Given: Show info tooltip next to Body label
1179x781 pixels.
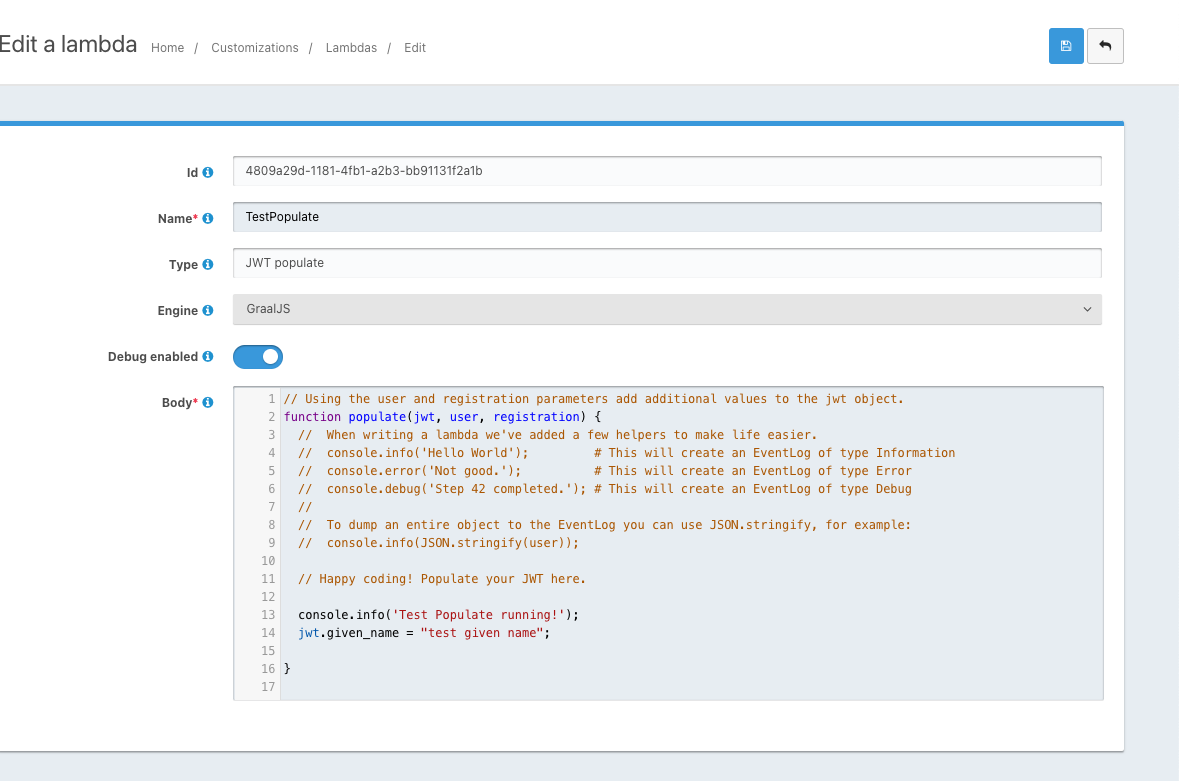Looking at the screenshot, I should [x=208, y=402].
